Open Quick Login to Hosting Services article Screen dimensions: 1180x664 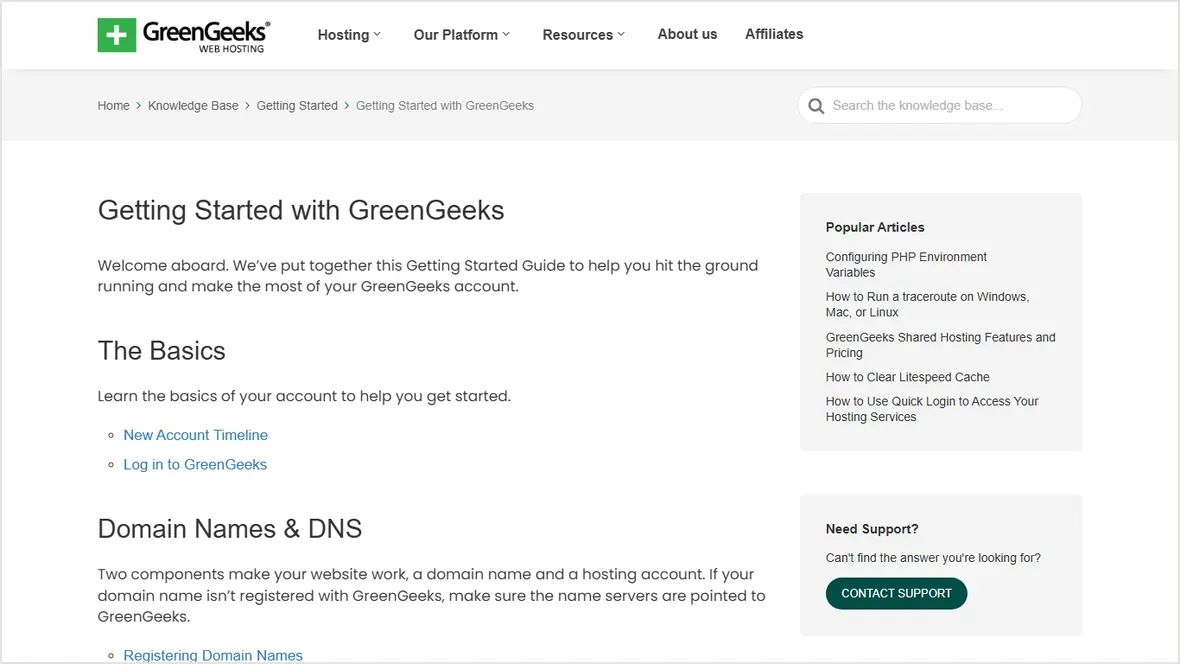[932, 409]
